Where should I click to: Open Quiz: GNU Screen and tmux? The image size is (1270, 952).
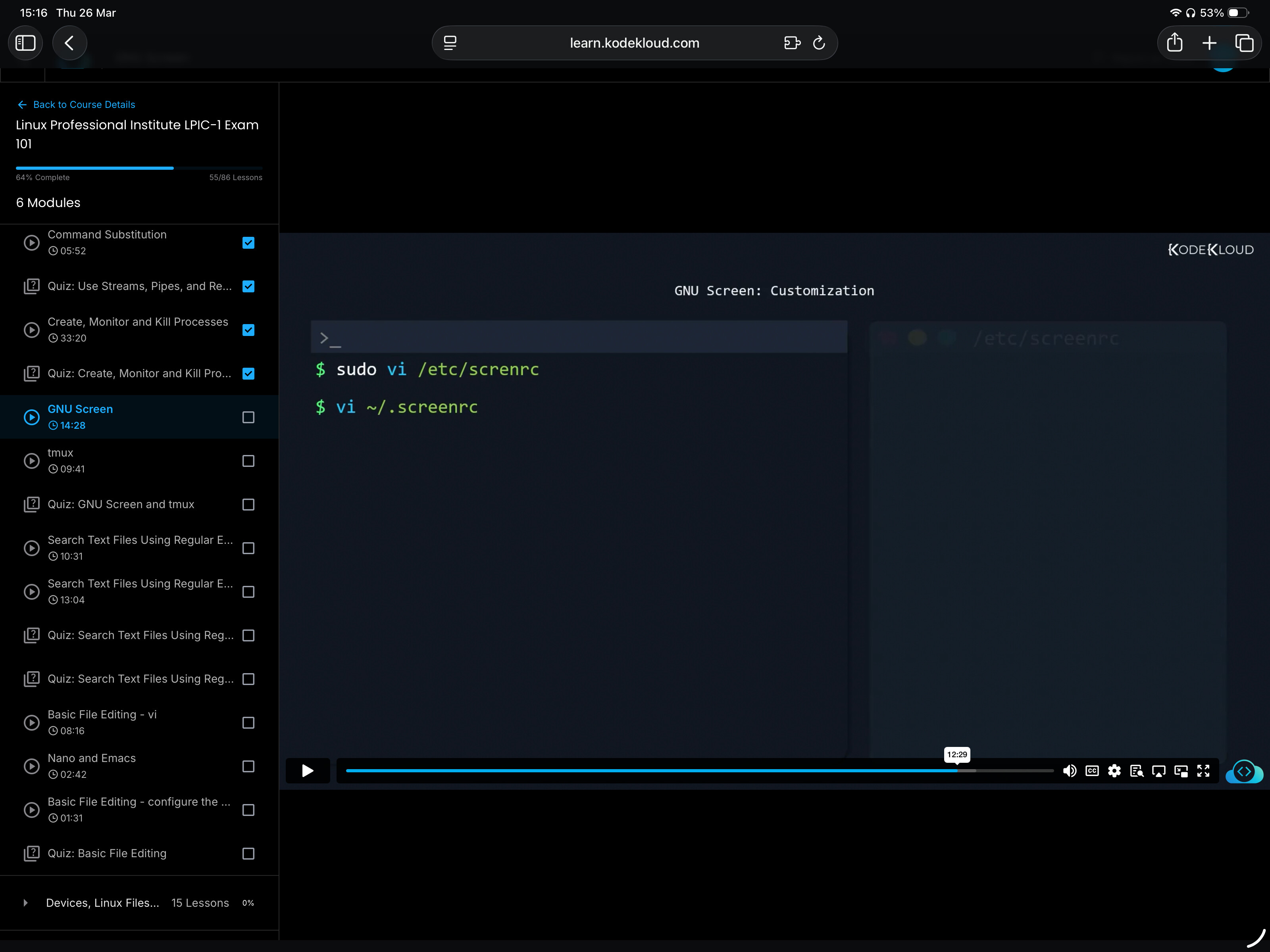click(x=121, y=505)
